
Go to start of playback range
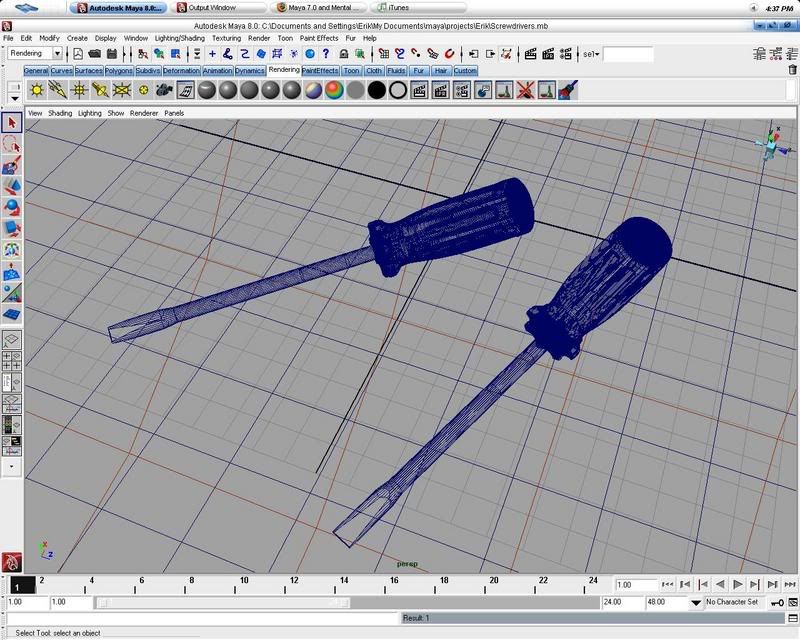click(667, 584)
